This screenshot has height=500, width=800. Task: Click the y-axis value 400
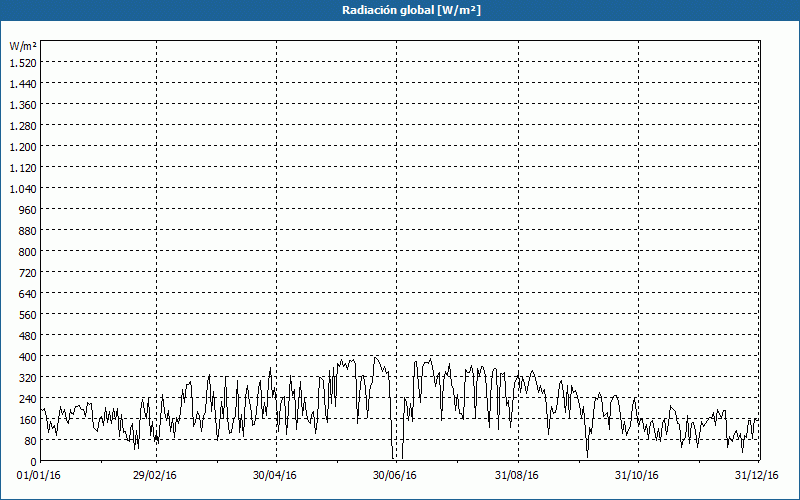coord(28,357)
